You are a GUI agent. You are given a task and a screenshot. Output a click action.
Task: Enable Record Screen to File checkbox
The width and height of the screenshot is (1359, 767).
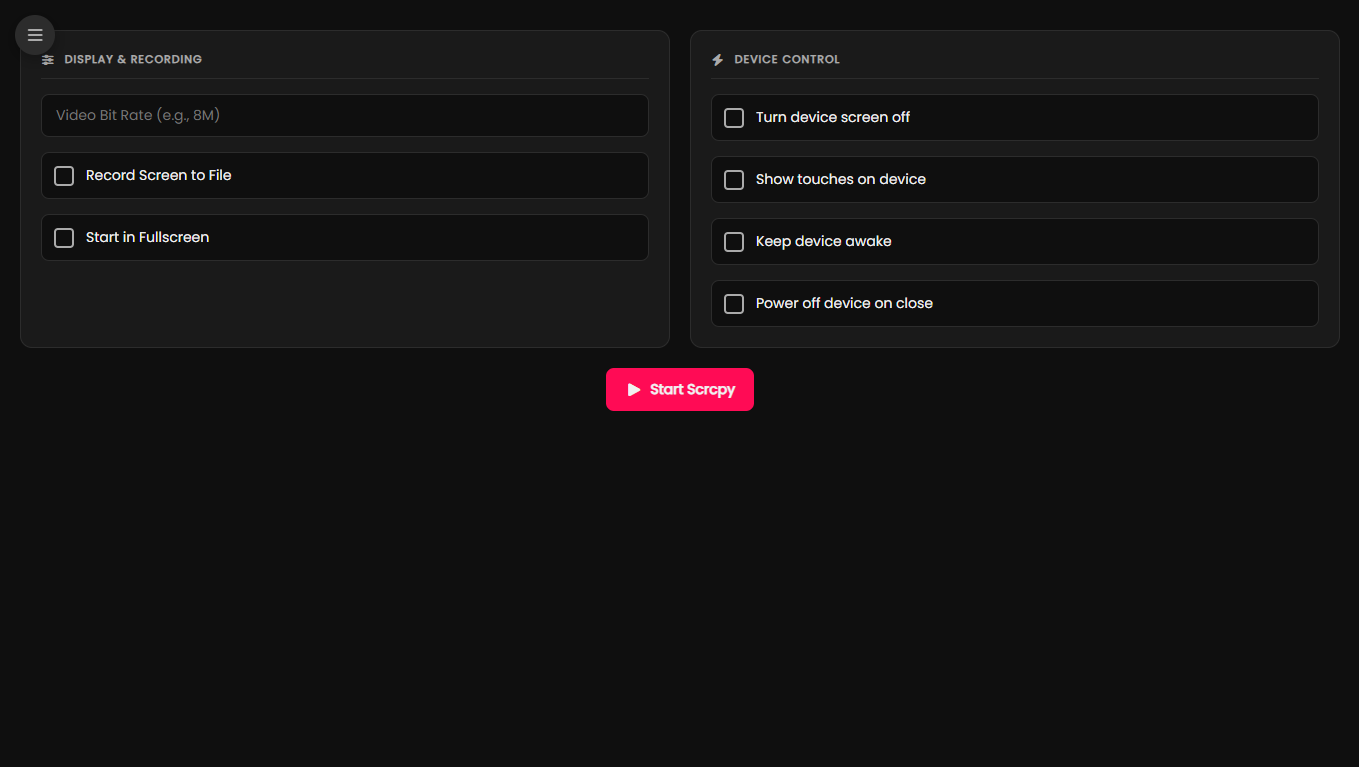64,176
